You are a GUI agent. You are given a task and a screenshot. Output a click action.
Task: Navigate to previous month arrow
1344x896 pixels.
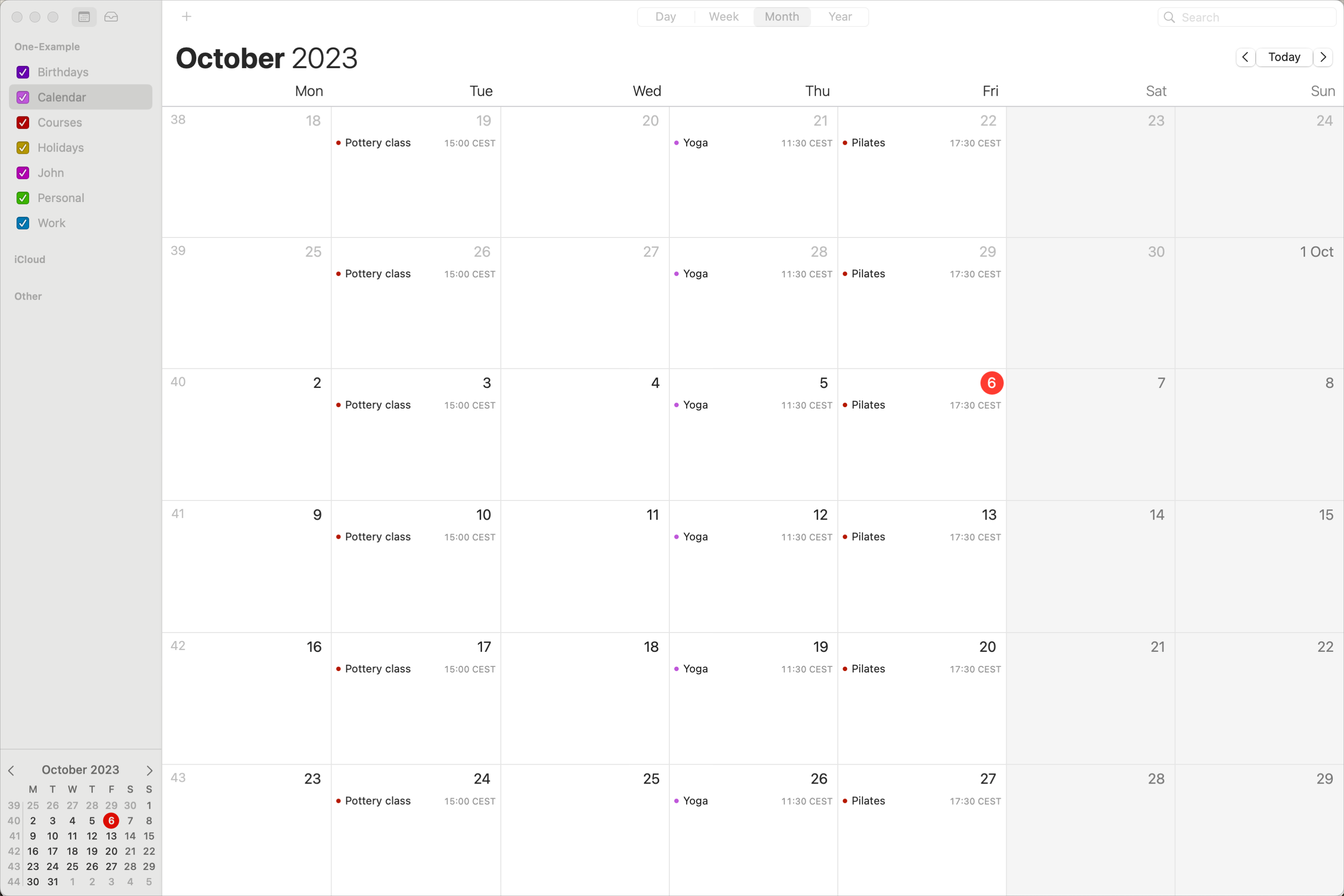point(1246,57)
